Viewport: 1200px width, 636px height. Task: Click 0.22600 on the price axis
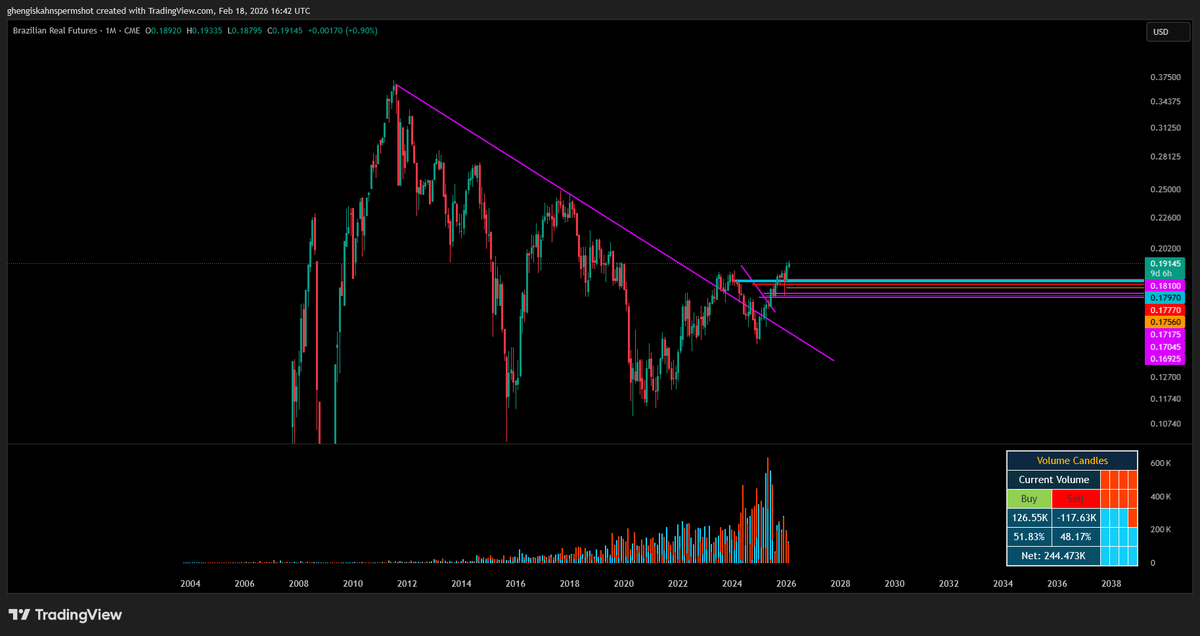pyautogui.click(x=1166, y=217)
